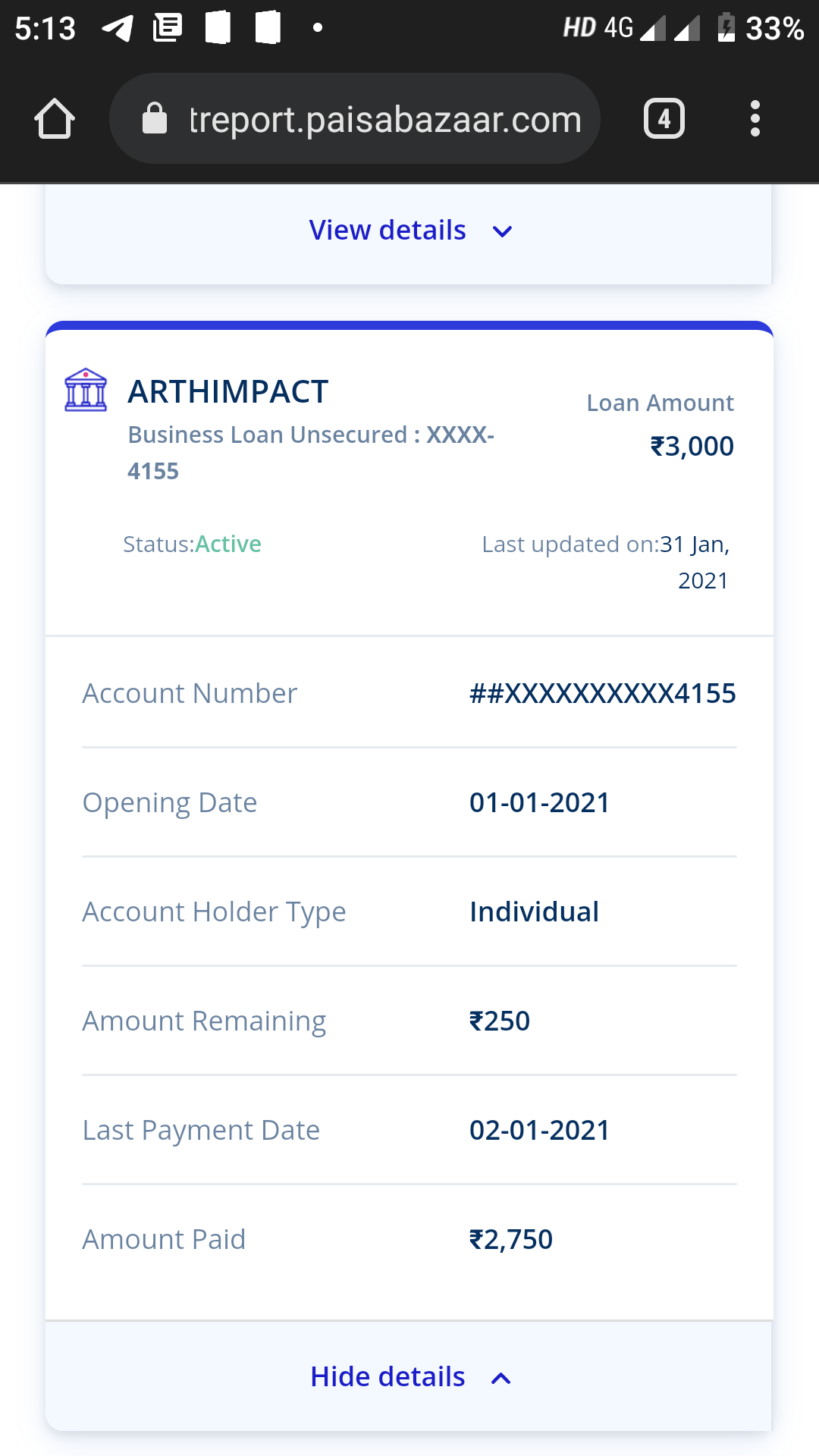Screen dimensions: 819x1456
Task: Tap the padlock site security icon
Action: (155, 119)
